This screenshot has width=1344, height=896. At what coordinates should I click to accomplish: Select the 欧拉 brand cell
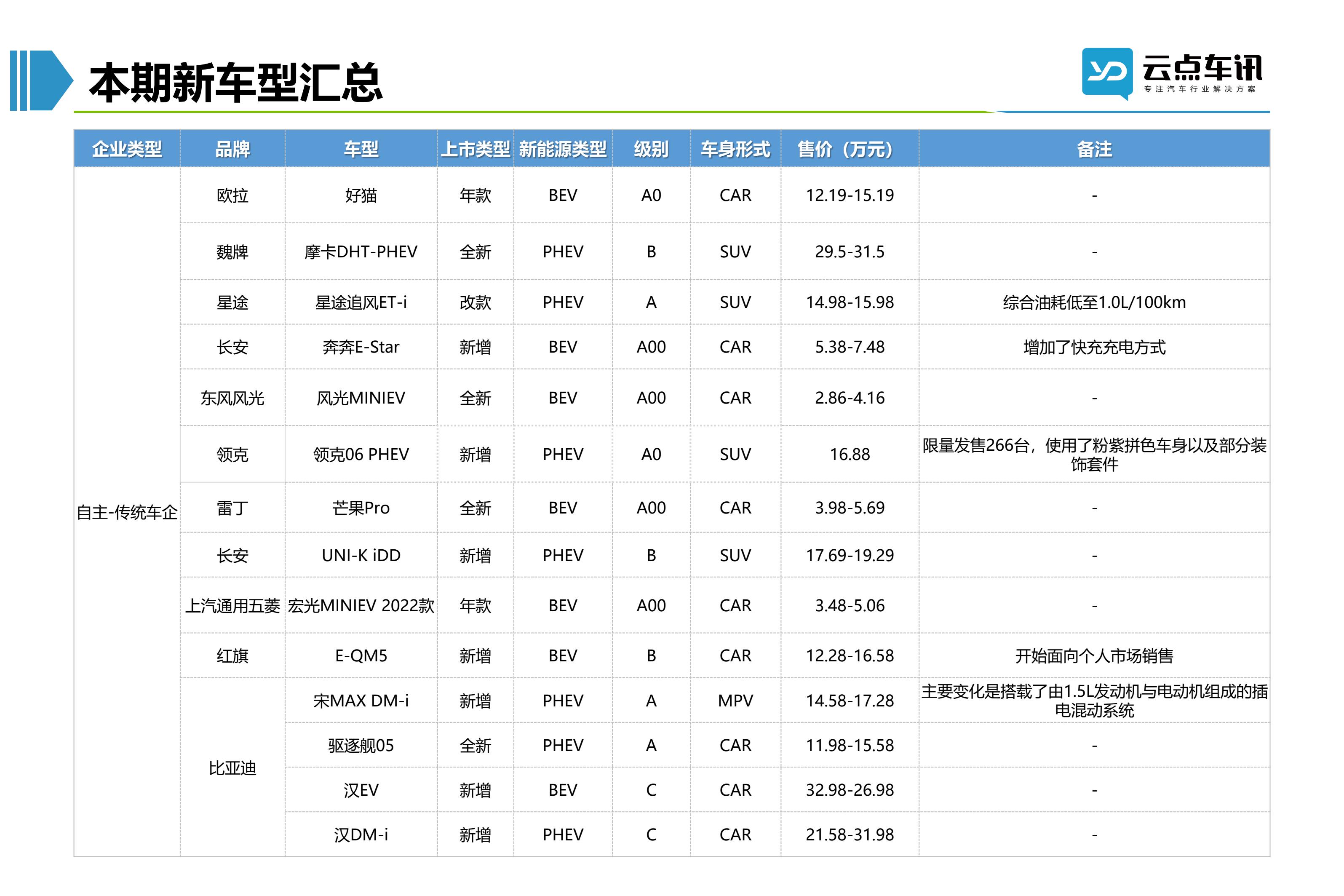coord(232,195)
